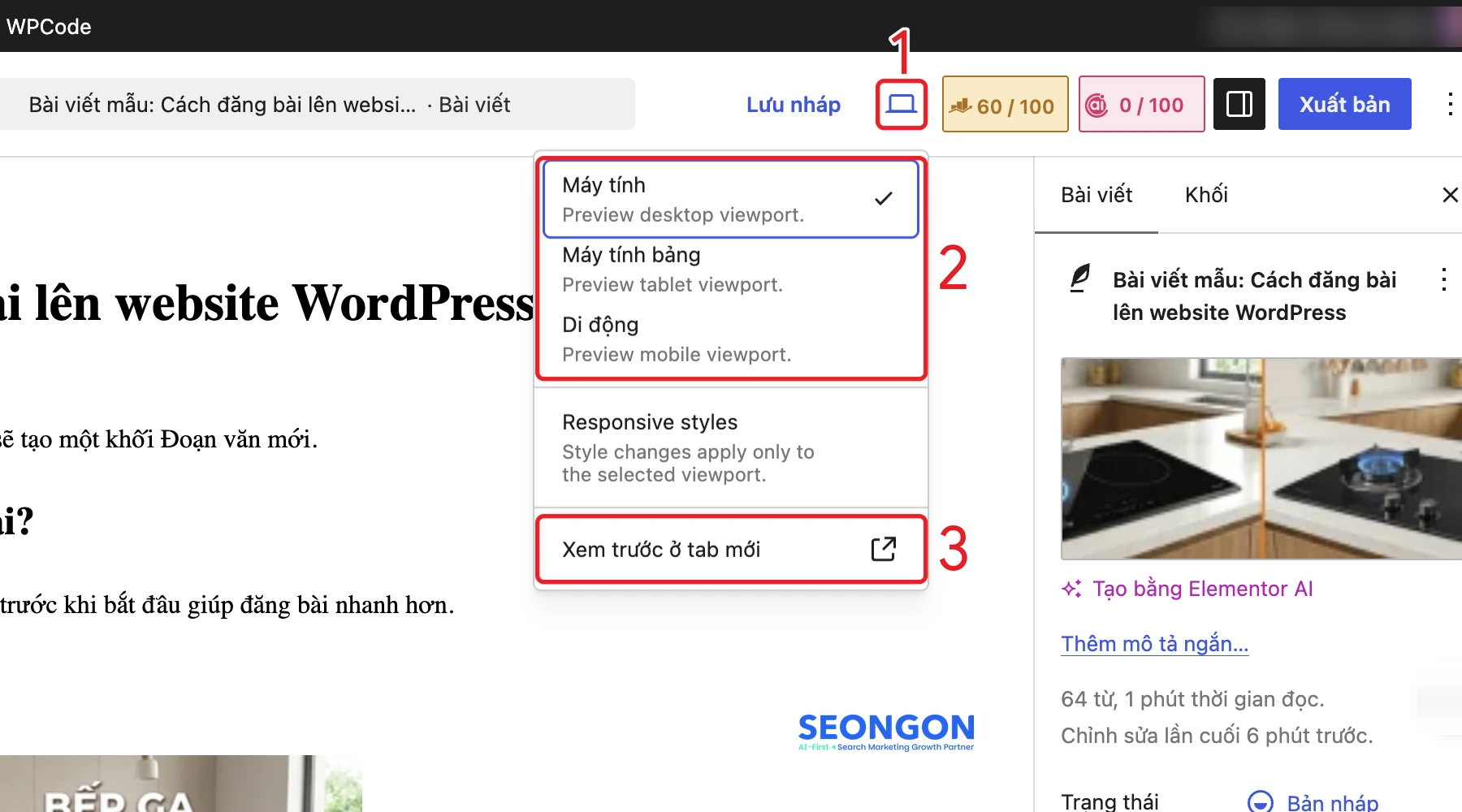Click Thêm mô tả ngắn link
Image resolution: width=1462 pixels, height=812 pixels.
pos(1155,644)
